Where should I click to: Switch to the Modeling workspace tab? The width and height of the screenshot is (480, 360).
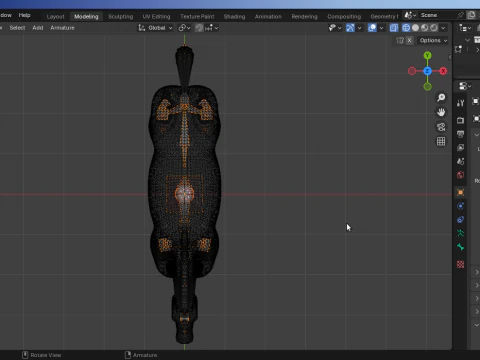[x=86, y=16]
